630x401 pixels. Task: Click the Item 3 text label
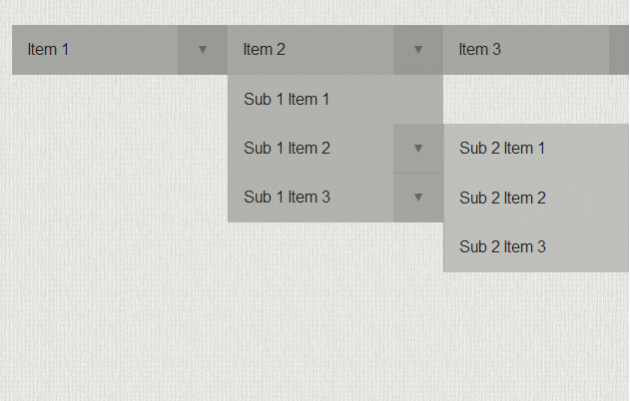click(480, 49)
